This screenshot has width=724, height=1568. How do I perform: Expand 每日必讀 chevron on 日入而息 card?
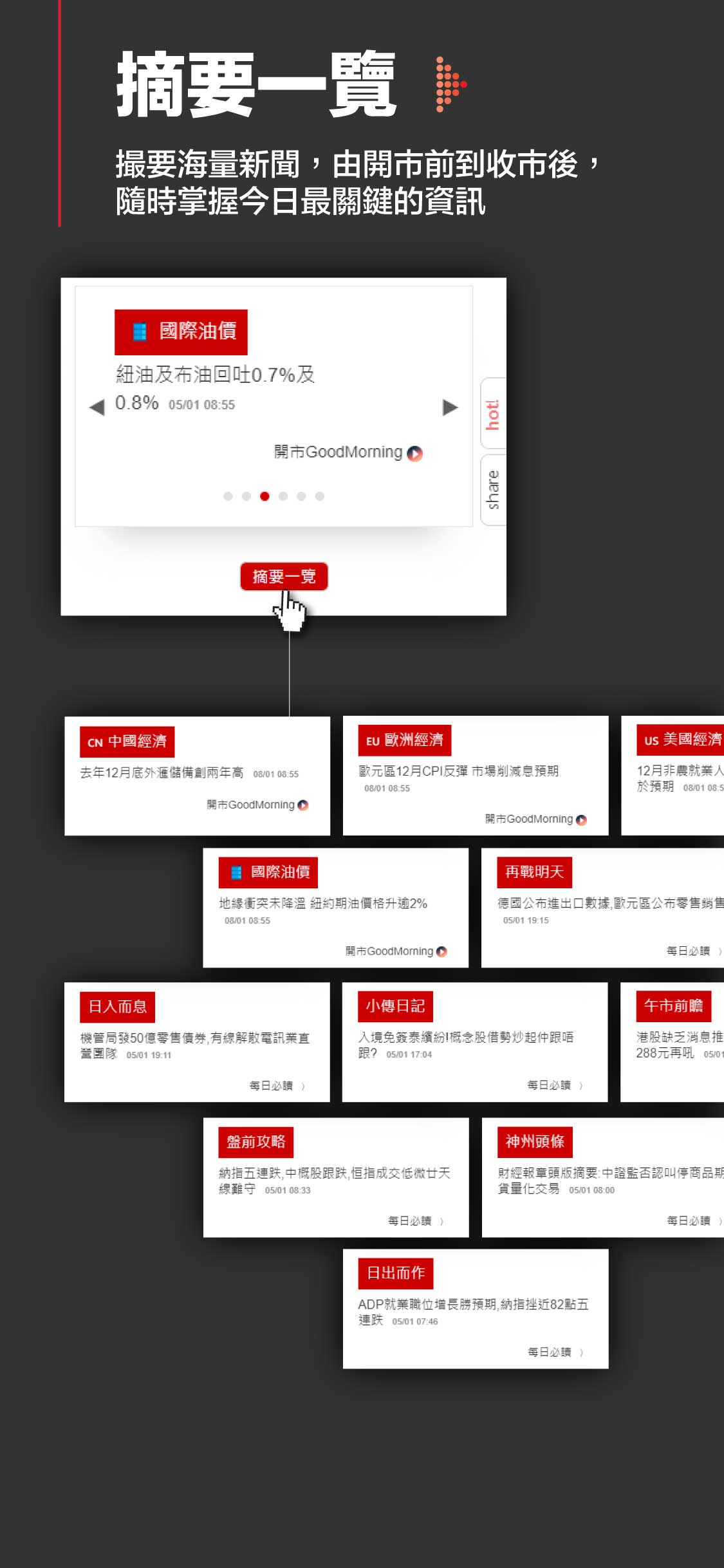click(303, 1086)
